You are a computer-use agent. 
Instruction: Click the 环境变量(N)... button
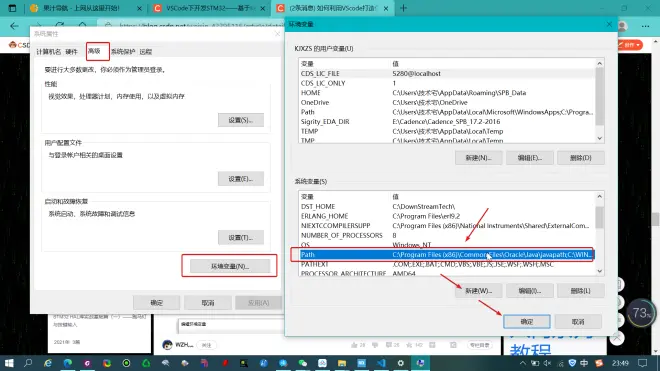coord(230,266)
